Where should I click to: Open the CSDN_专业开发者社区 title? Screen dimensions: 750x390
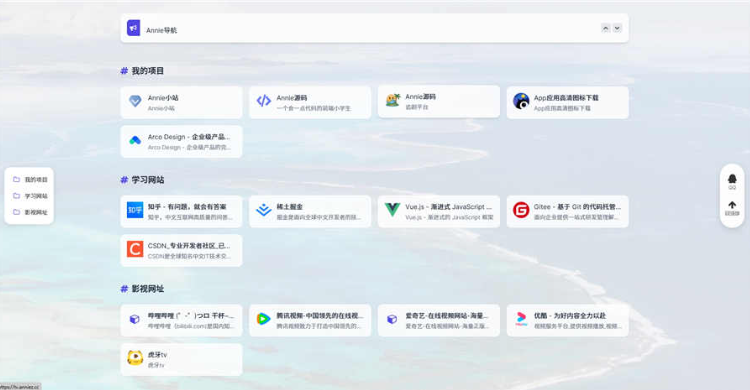point(189,246)
